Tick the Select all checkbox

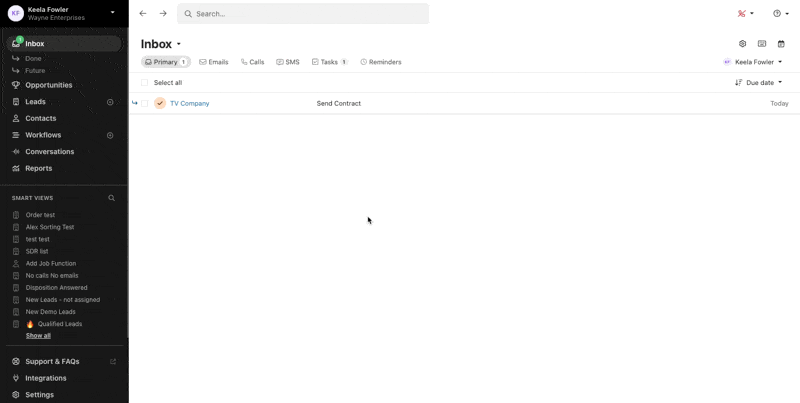coord(144,83)
